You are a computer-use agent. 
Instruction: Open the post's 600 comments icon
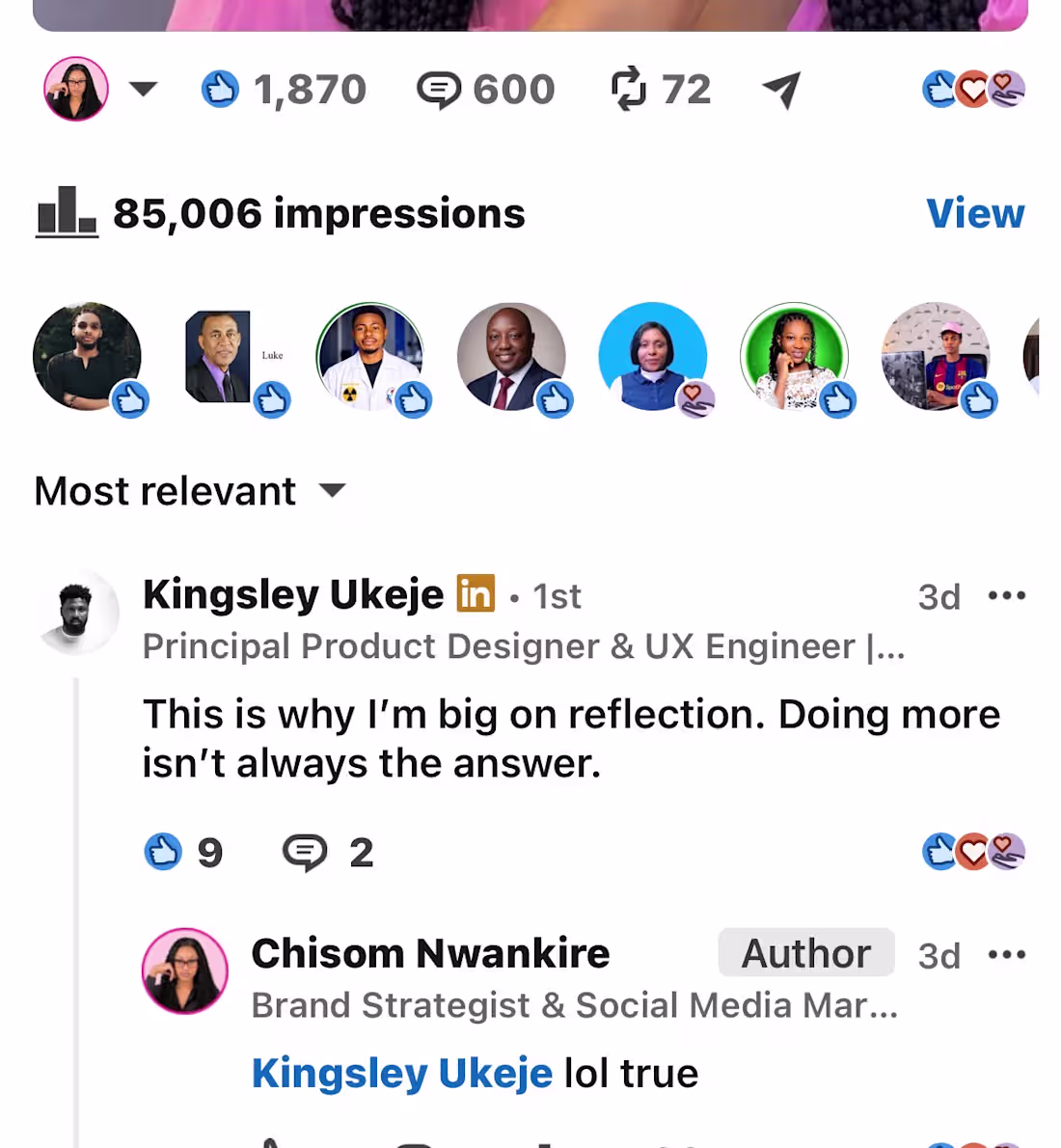point(439,90)
